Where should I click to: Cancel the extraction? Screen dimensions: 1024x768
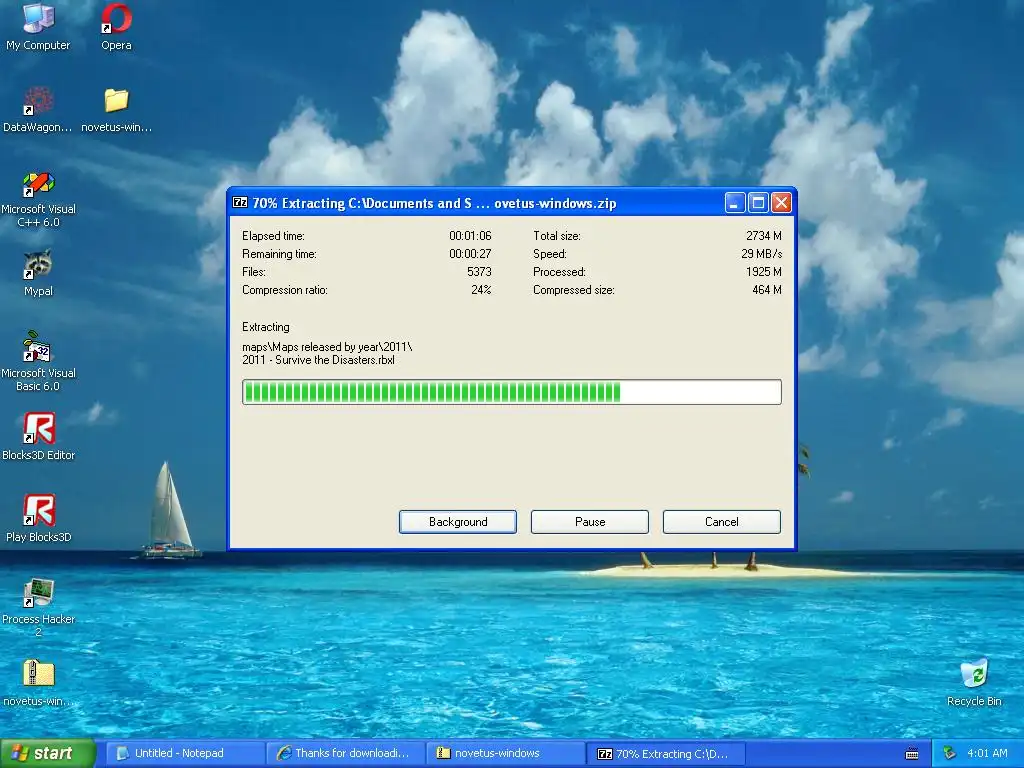(722, 522)
